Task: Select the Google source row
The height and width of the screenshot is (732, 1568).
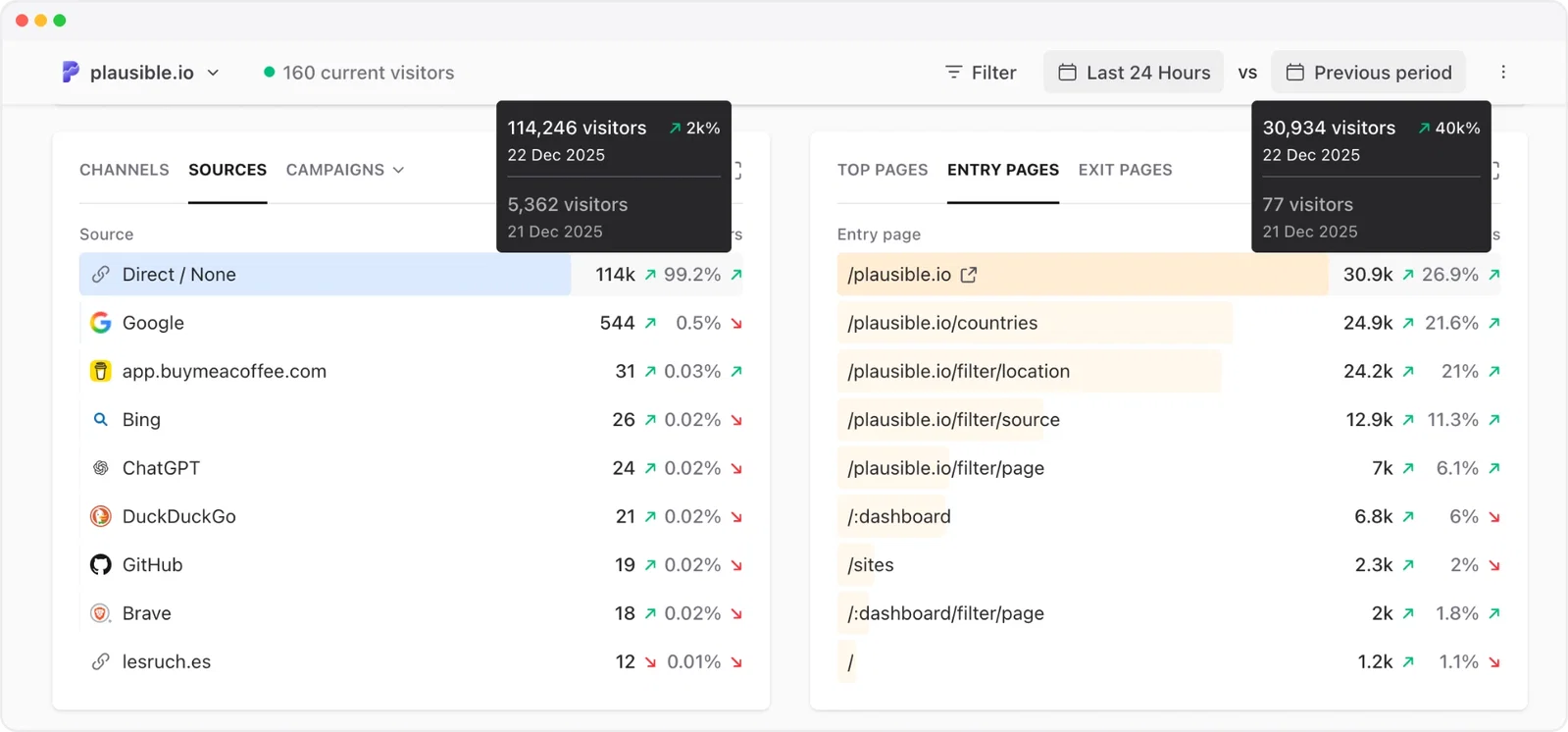Action: point(411,323)
